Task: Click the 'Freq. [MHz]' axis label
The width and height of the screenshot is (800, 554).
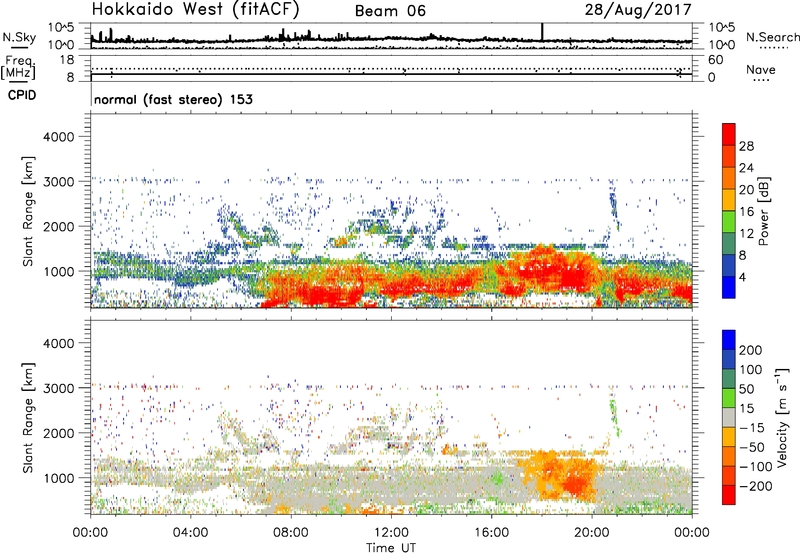Action: [x=18, y=67]
